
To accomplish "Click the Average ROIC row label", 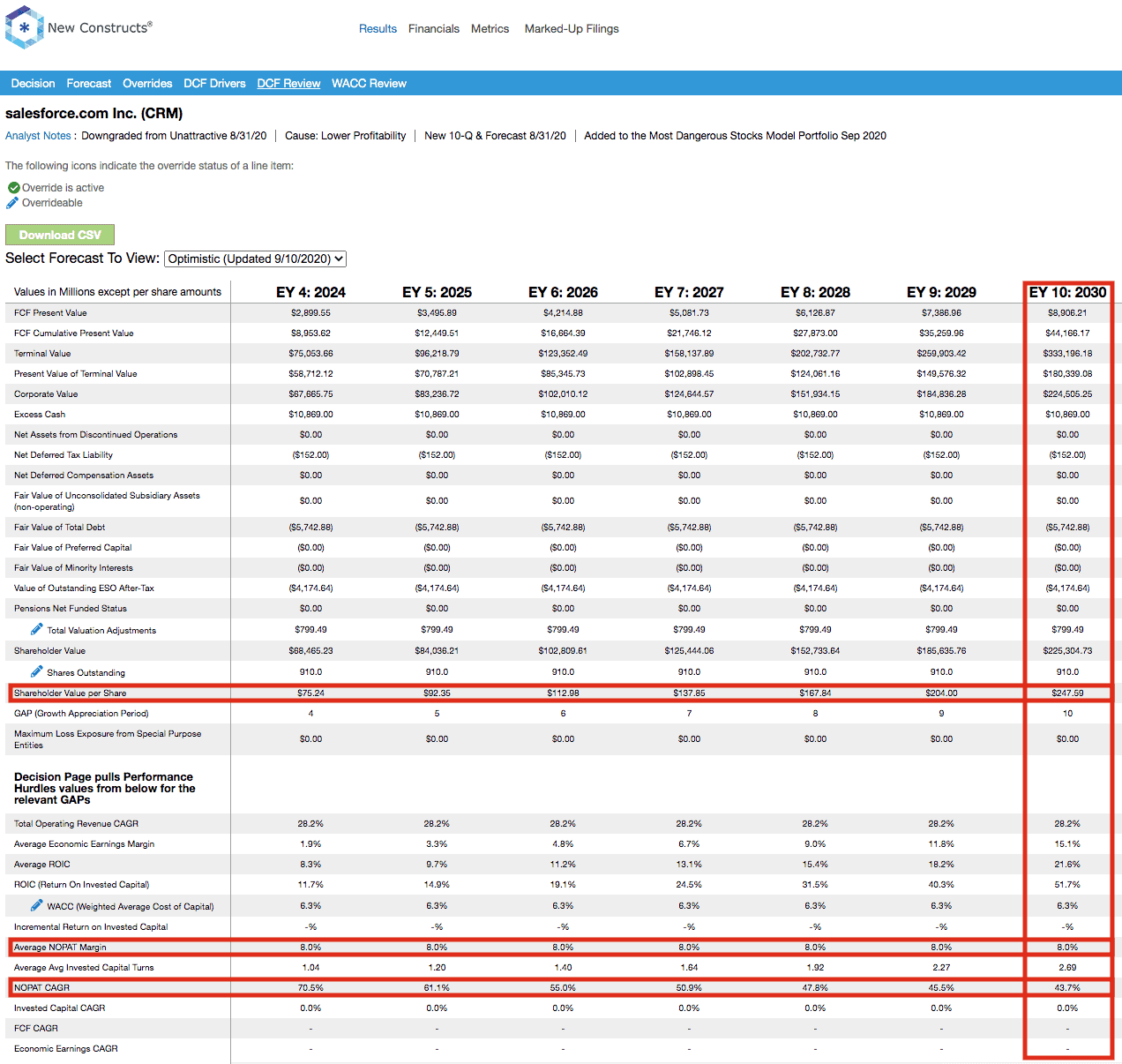I will click(42, 865).
